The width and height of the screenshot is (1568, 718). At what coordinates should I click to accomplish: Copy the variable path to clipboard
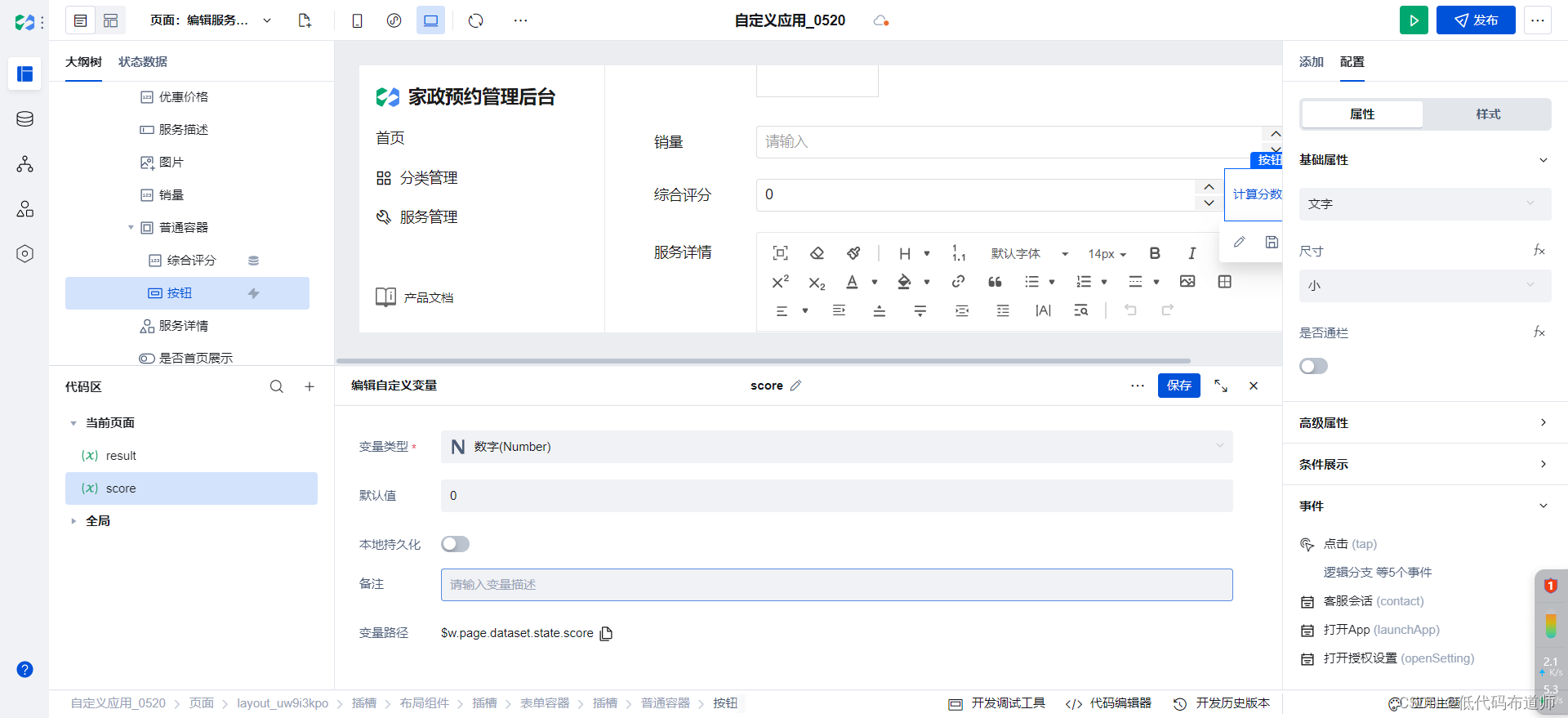(606, 633)
